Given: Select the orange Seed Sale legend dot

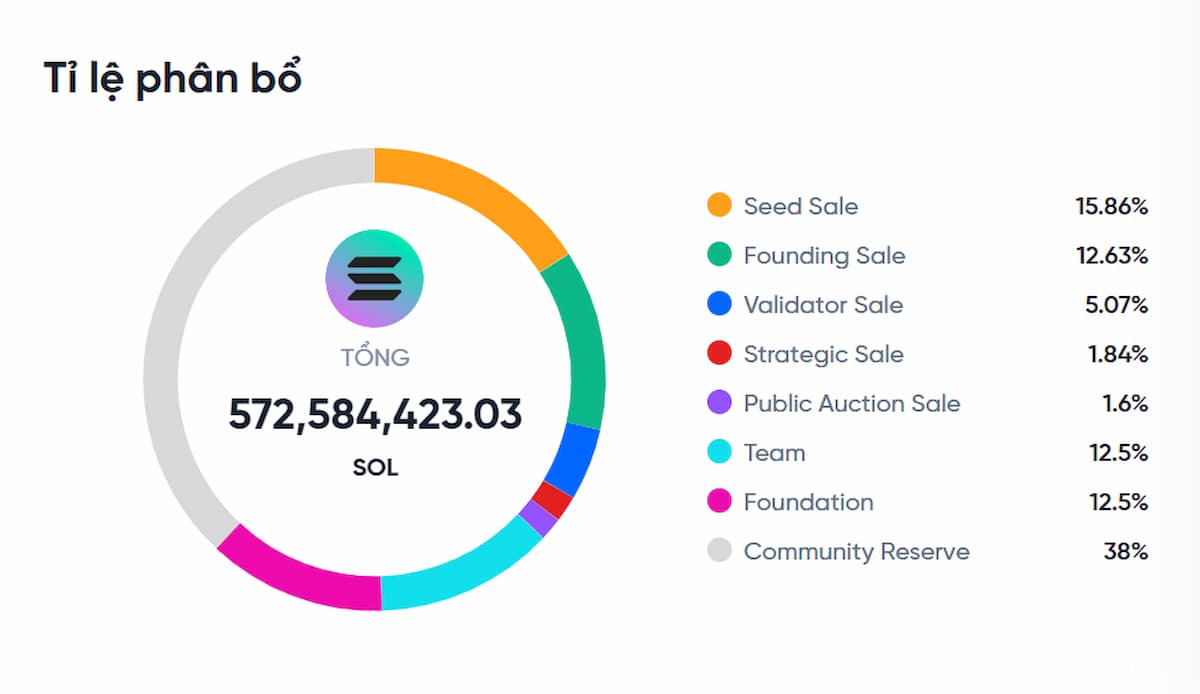Looking at the screenshot, I should point(719,206).
